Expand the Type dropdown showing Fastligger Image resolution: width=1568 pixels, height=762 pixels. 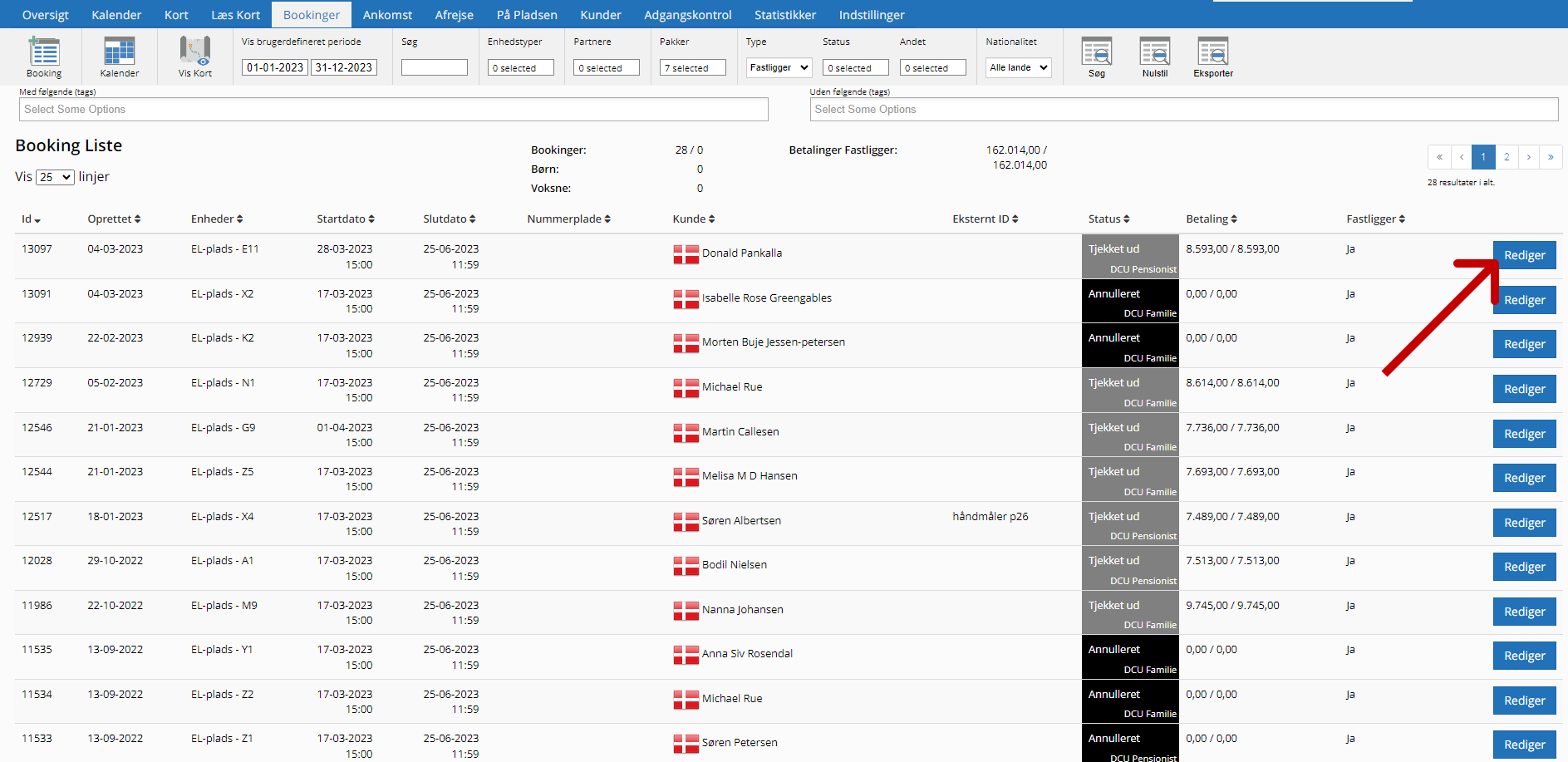(x=778, y=68)
